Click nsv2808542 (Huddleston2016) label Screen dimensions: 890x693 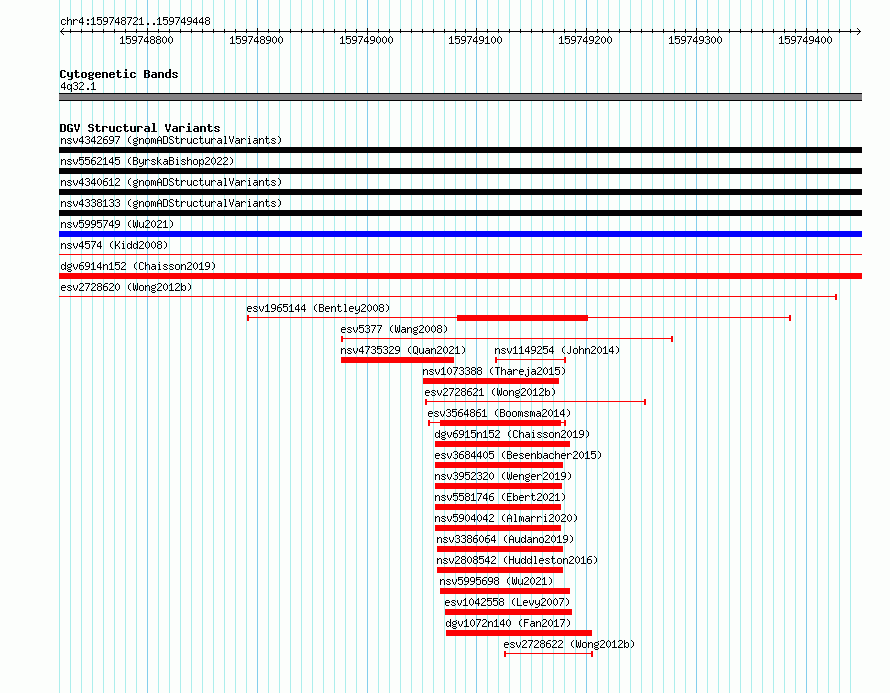(x=517, y=560)
